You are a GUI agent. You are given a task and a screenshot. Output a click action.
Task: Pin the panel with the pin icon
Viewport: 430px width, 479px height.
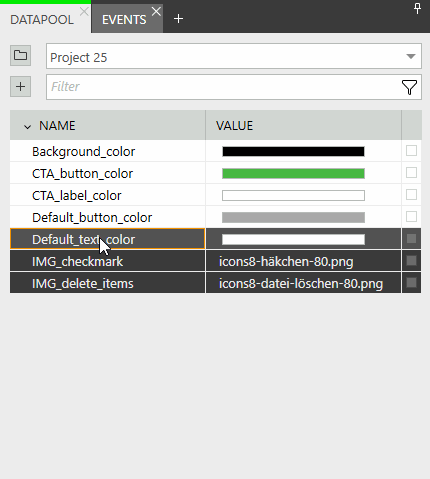(417, 9)
